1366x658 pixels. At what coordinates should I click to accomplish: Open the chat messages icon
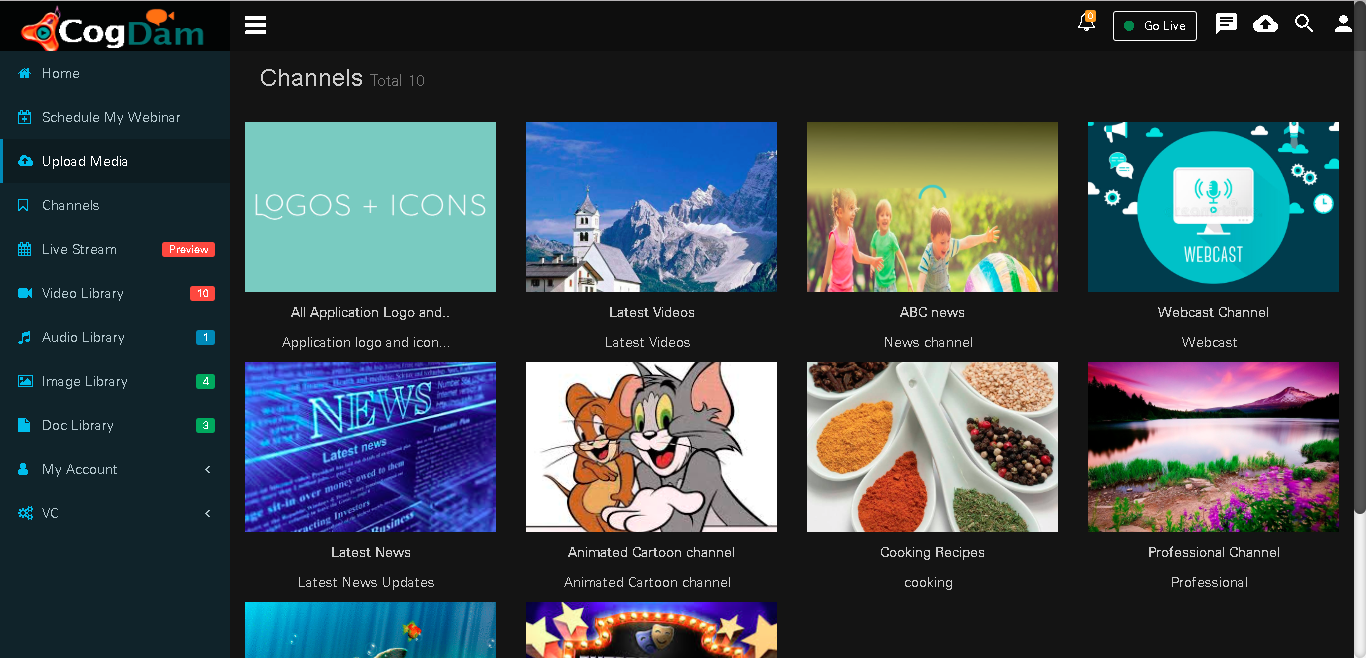point(1226,24)
